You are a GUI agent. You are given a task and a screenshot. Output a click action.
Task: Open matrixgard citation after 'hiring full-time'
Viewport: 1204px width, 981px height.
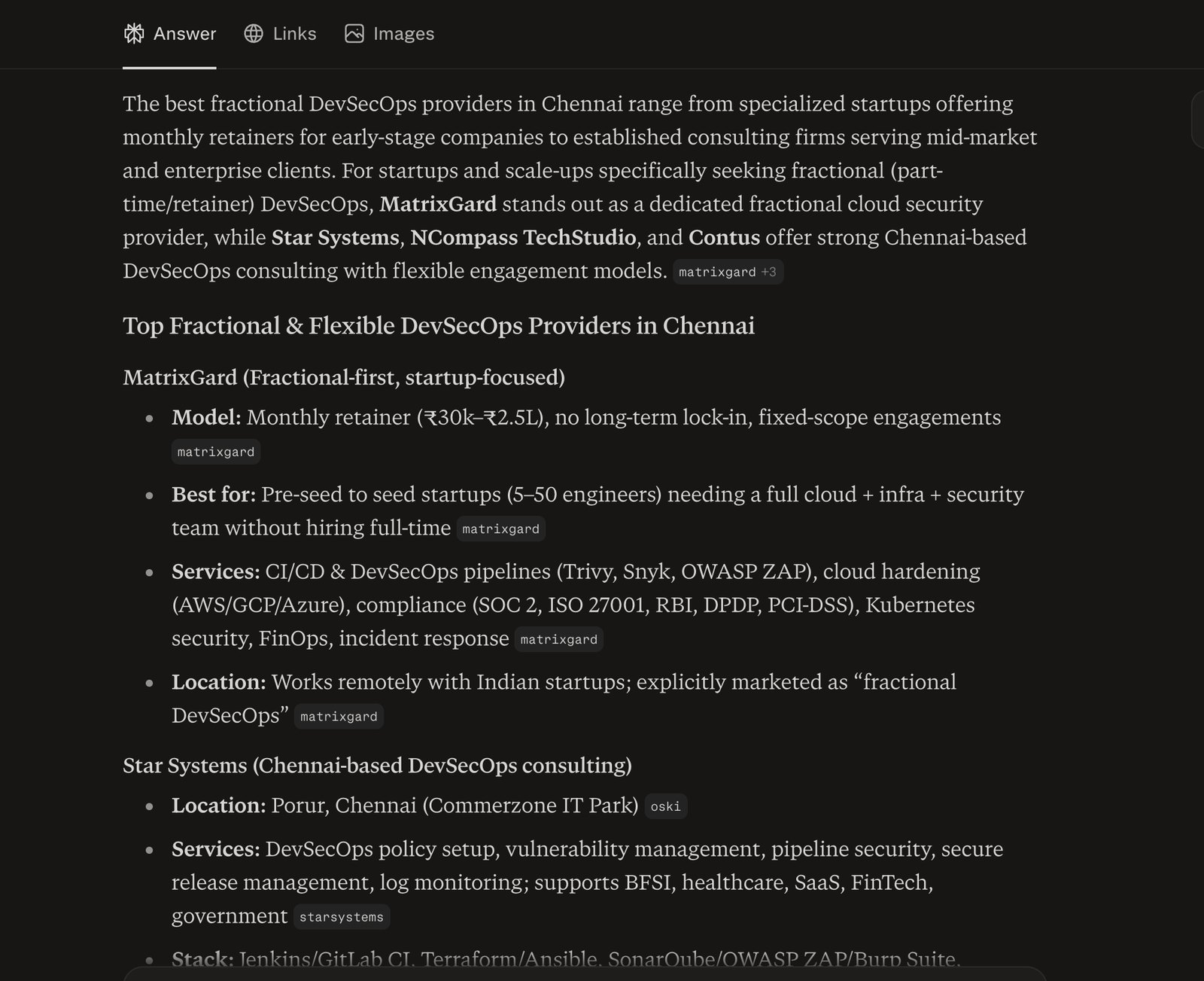coord(500,529)
